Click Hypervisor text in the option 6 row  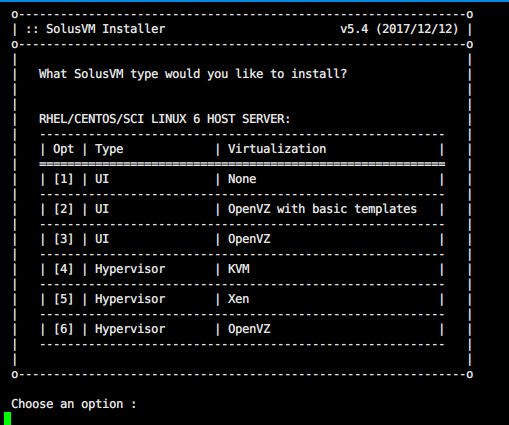coord(130,329)
